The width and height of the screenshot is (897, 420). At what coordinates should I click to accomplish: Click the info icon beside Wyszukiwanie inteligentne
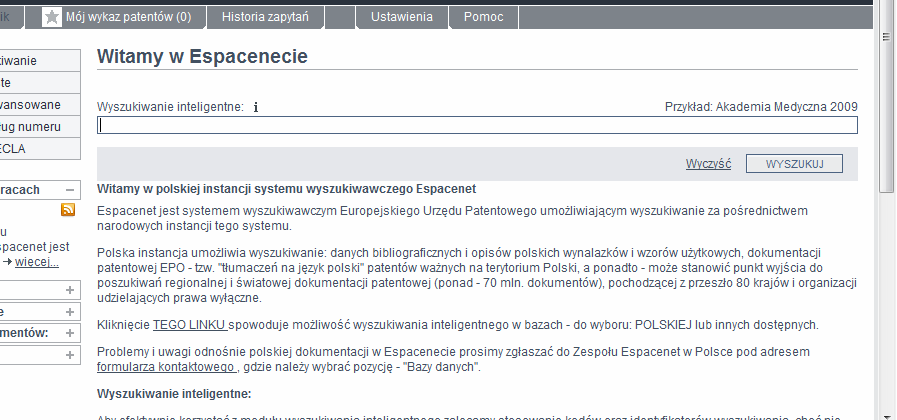point(256,107)
